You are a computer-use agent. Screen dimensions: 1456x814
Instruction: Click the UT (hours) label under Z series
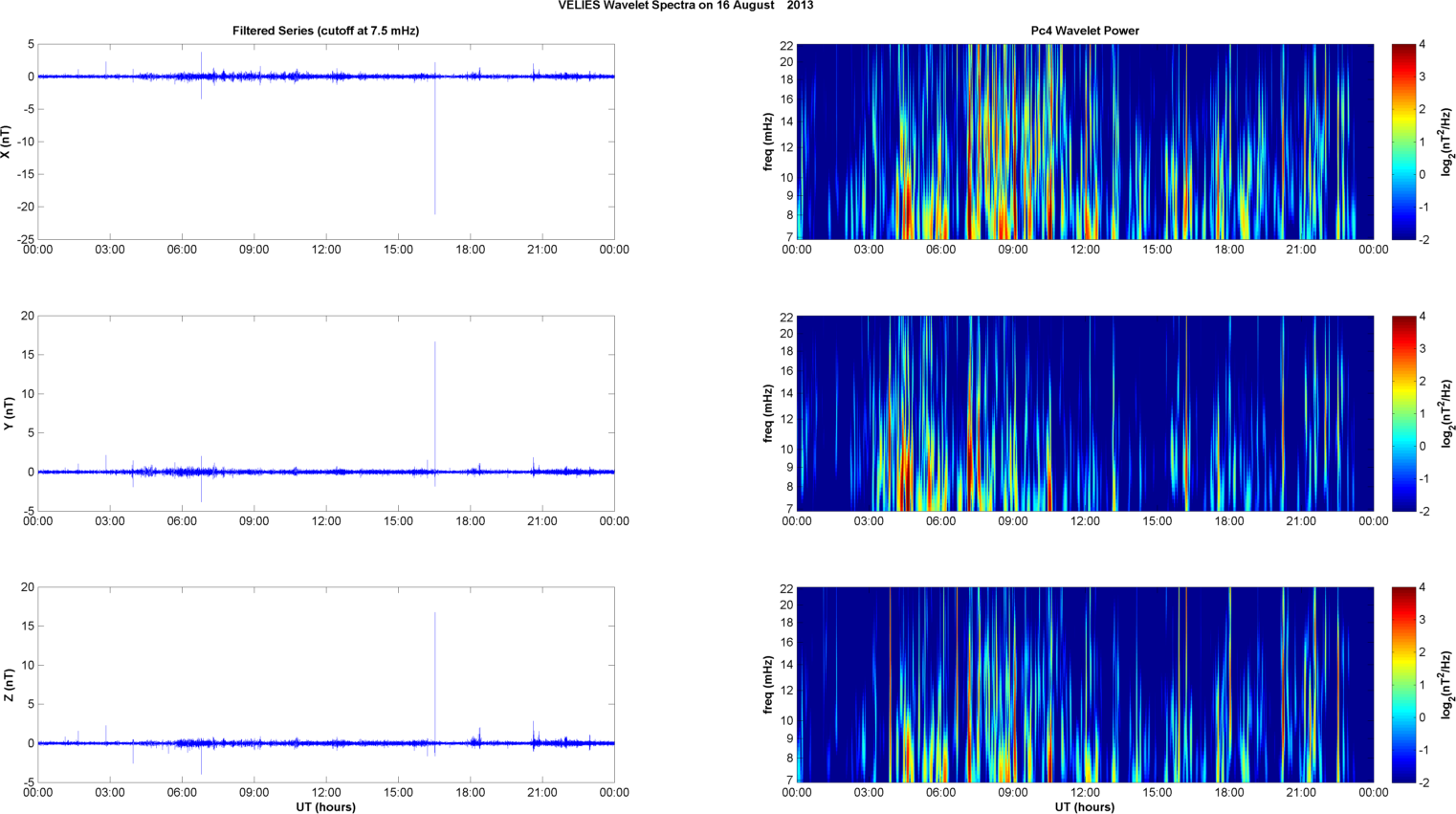325,807
